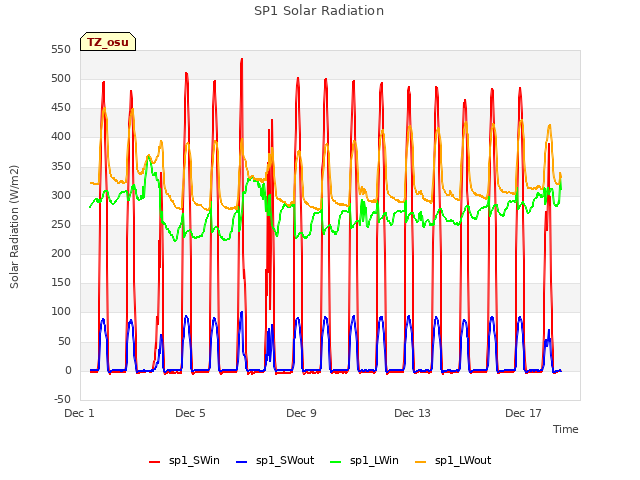Click the Dec 9 x-axis tick label
The width and height of the screenshot is (640, 480).
301,413
